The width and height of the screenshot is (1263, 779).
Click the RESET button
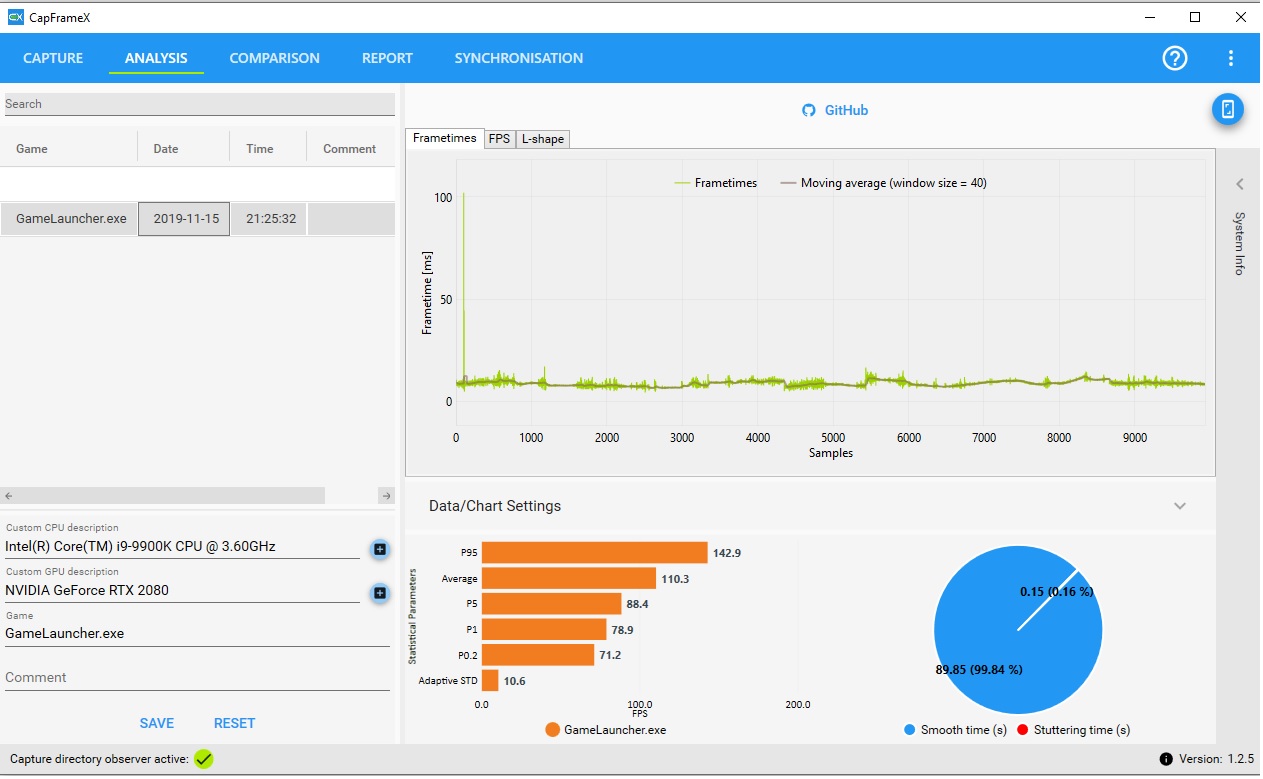[235, 723]
